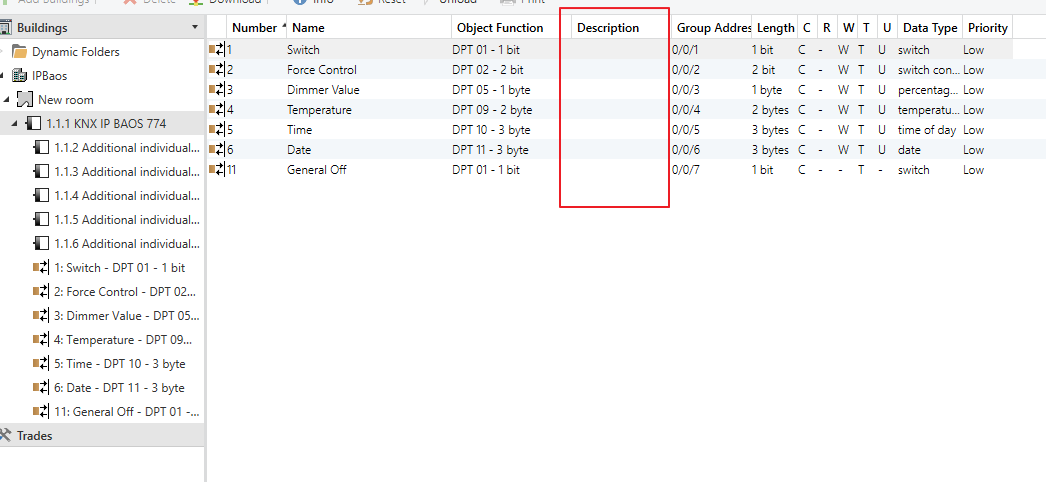
Task: Open the Trades panel section
Action: [35, 436]
